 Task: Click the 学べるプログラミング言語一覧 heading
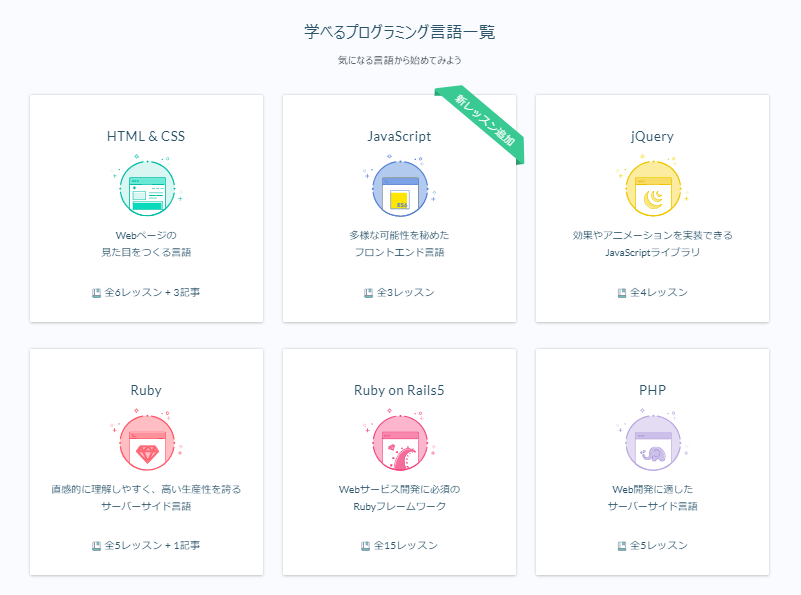[x=399, y=32]
